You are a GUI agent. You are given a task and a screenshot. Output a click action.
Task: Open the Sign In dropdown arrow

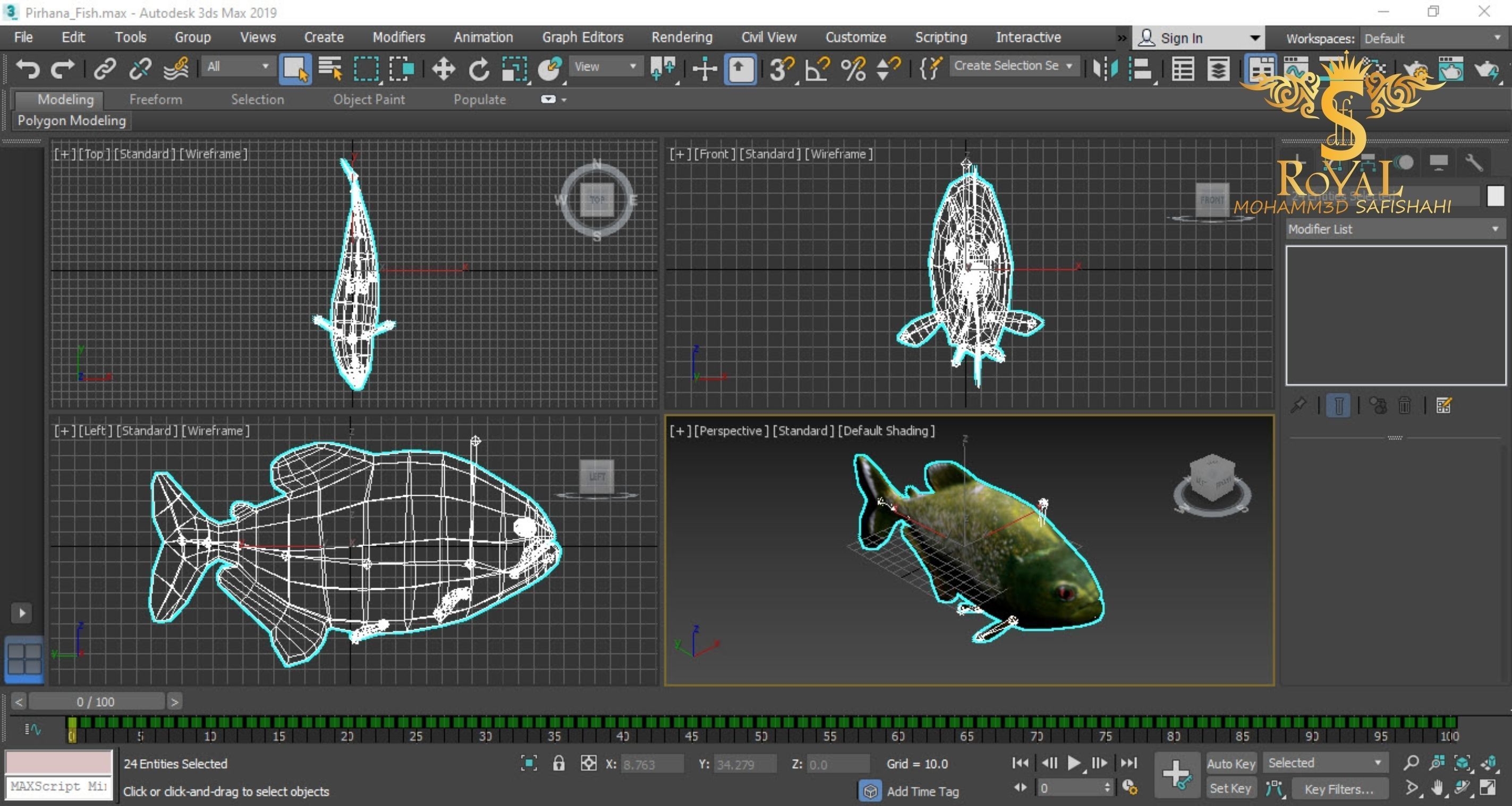click(x=1255, y=38)
